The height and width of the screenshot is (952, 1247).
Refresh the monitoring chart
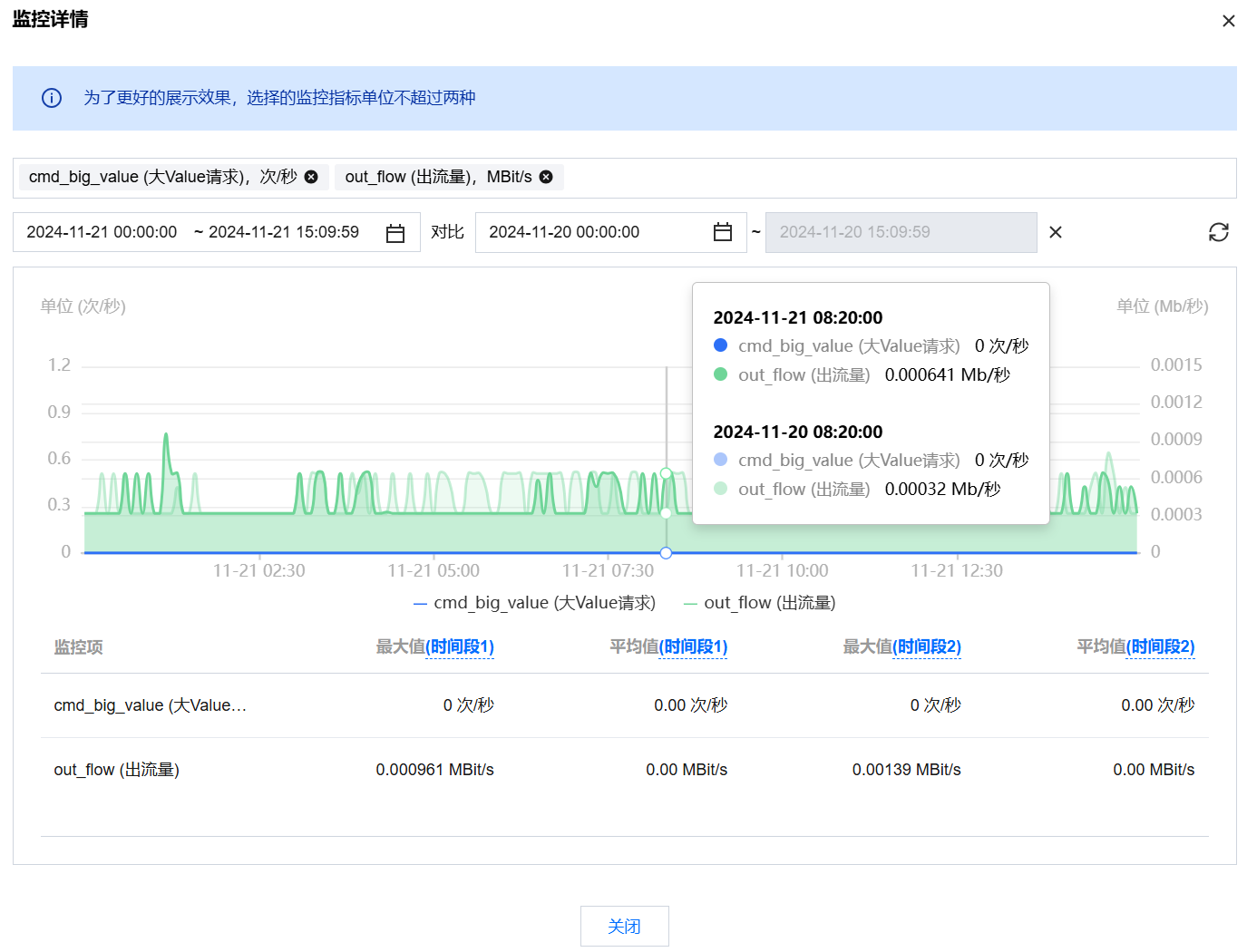(1218, 232)
